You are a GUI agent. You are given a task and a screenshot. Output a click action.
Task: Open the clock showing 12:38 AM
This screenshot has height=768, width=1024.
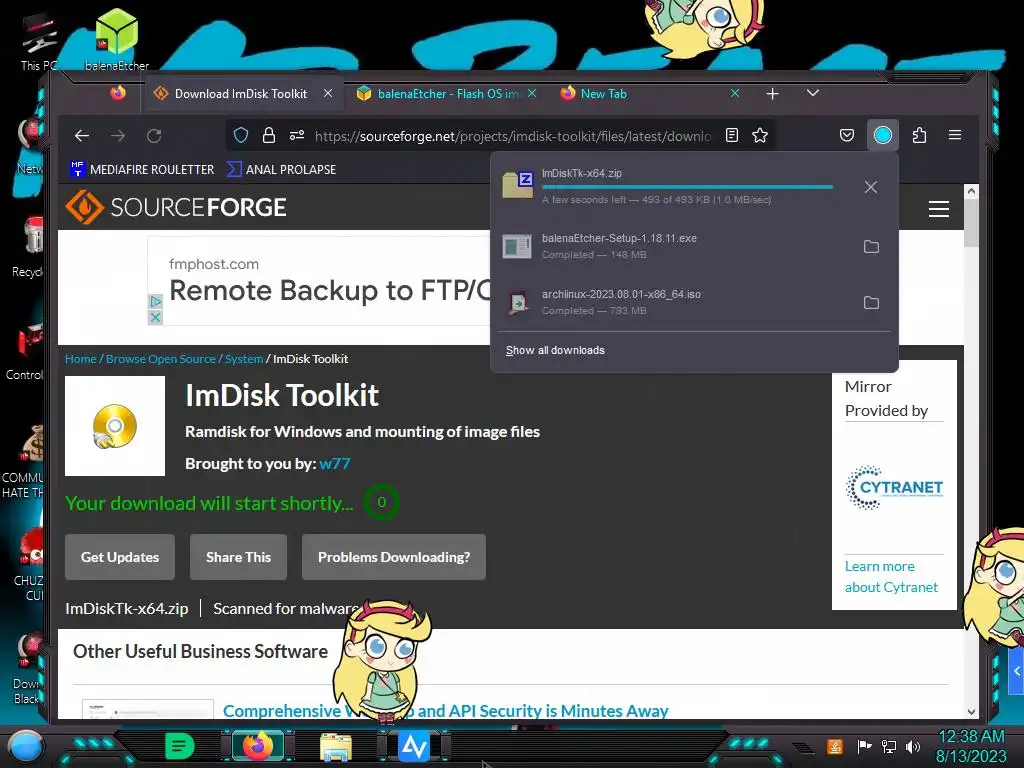(x=971, y=746)
